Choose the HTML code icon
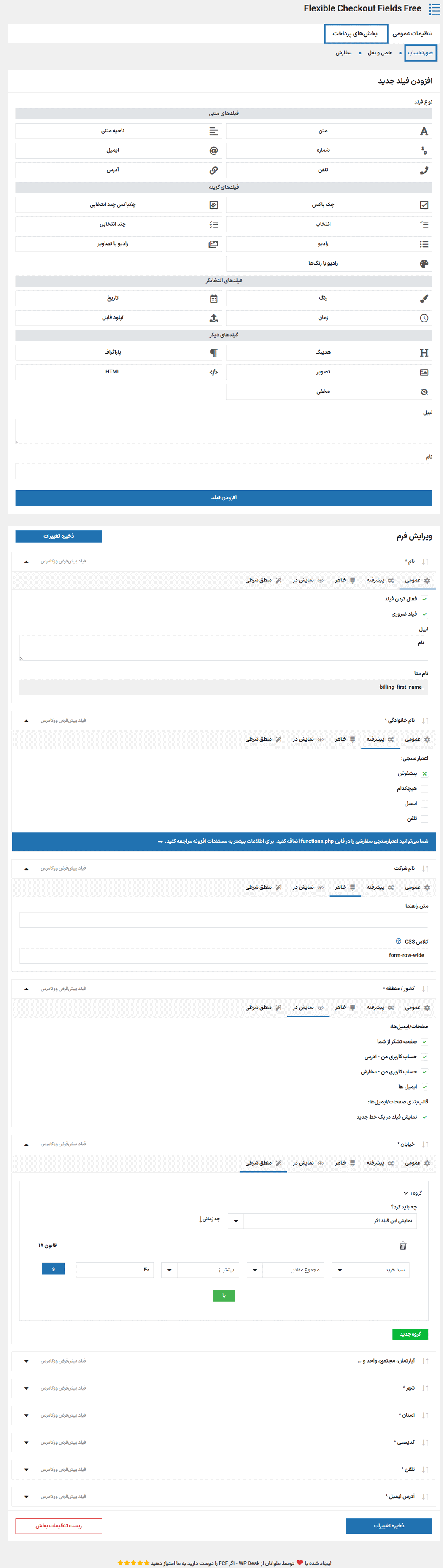443x1568 pixels. tap(213, 372)
